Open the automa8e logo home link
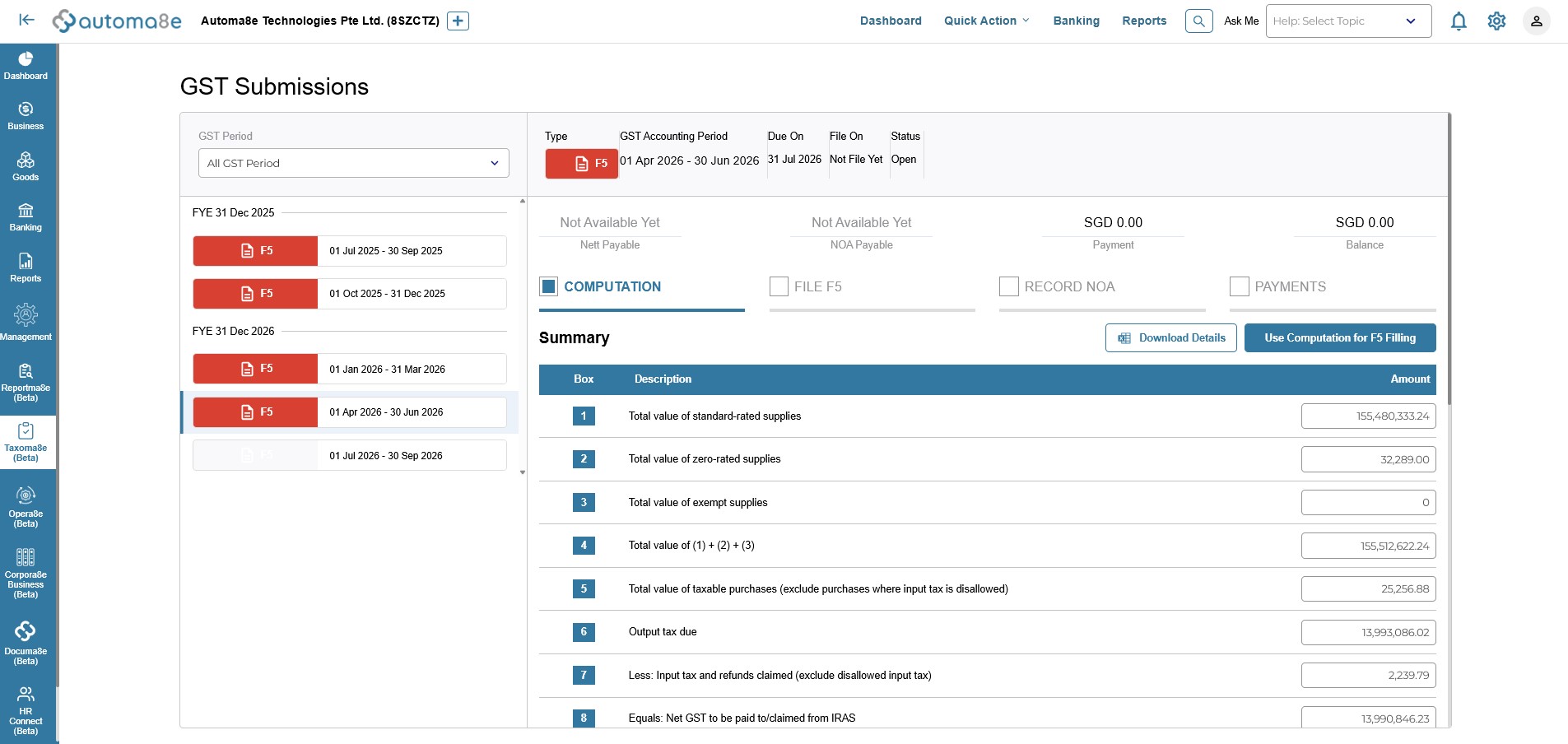Viewport: 1568px width, 744px height. [117, 21]
